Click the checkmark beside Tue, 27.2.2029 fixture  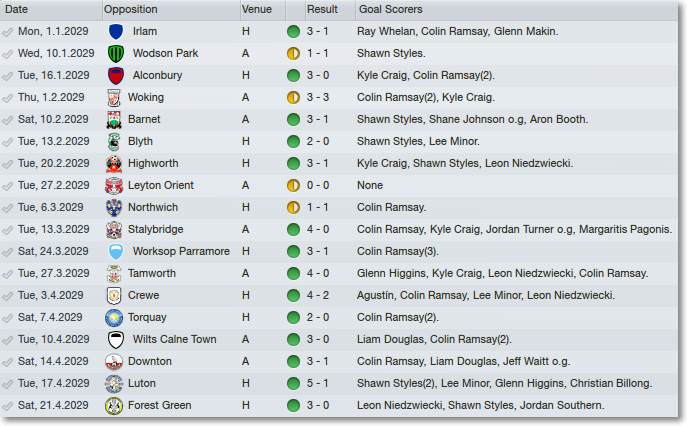pyautogui.click(x=7, y=186)
